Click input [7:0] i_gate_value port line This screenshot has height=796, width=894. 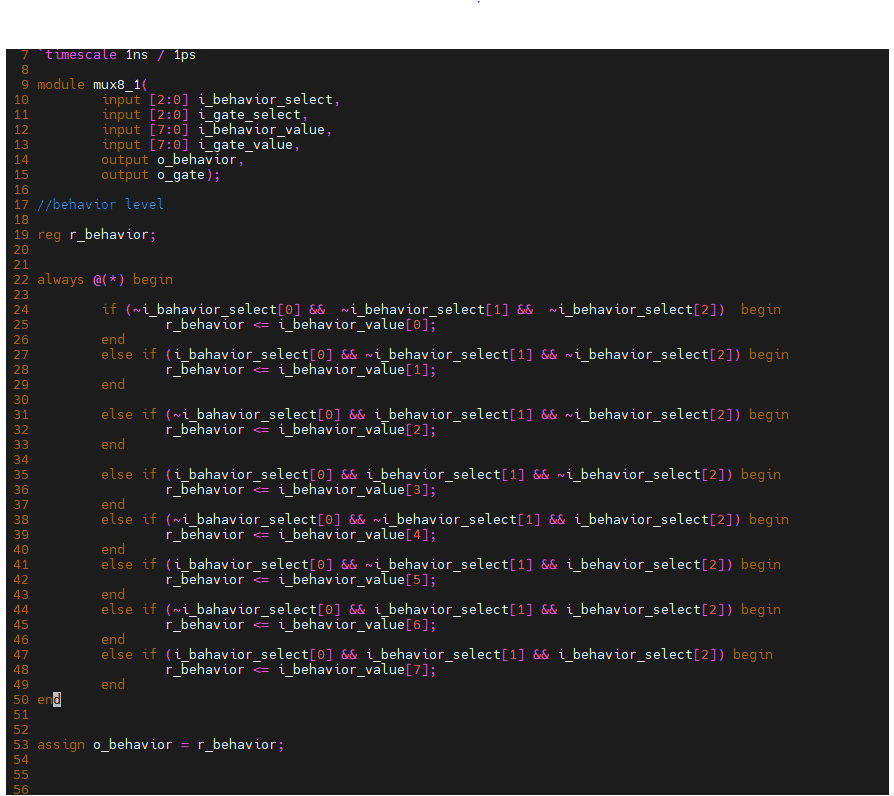tap(201, 145)
